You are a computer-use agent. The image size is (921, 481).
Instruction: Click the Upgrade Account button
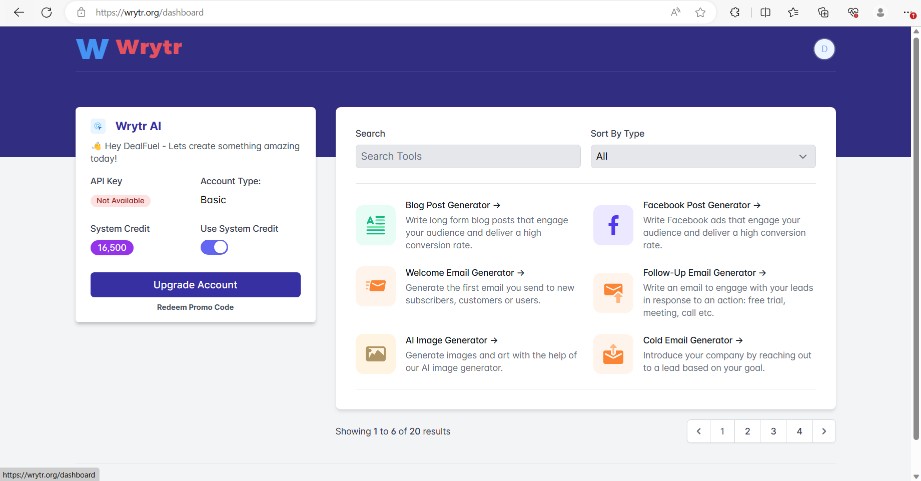click(196, 284)
